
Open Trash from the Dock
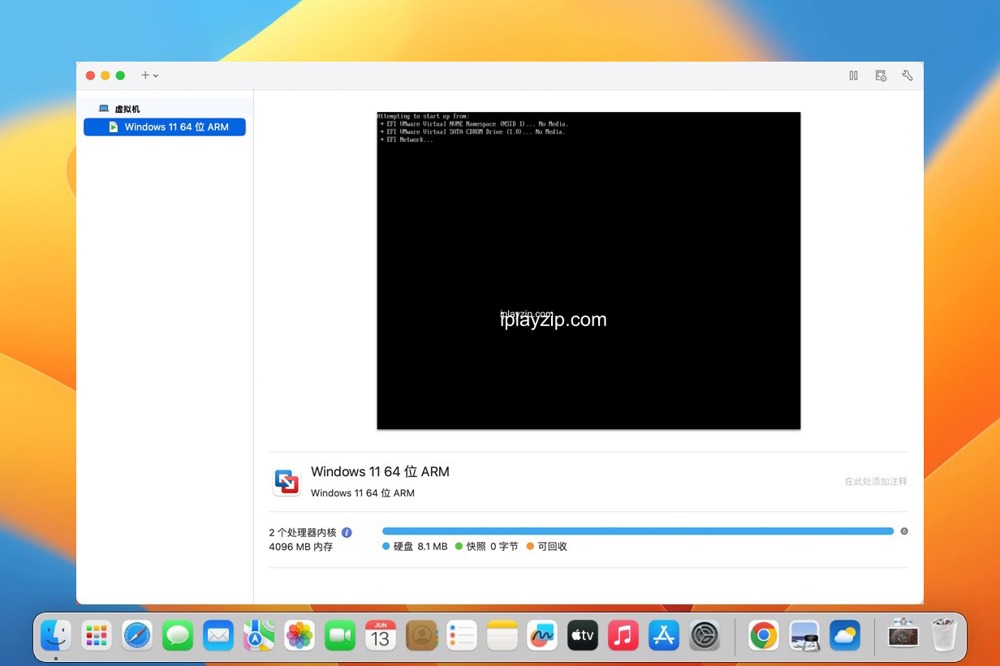tap(944, 635)
